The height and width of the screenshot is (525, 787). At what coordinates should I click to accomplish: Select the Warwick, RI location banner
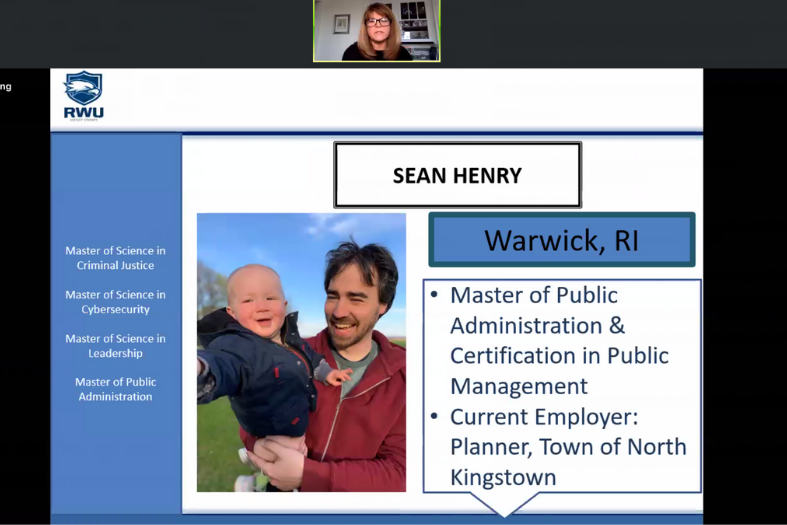[561, 240]
